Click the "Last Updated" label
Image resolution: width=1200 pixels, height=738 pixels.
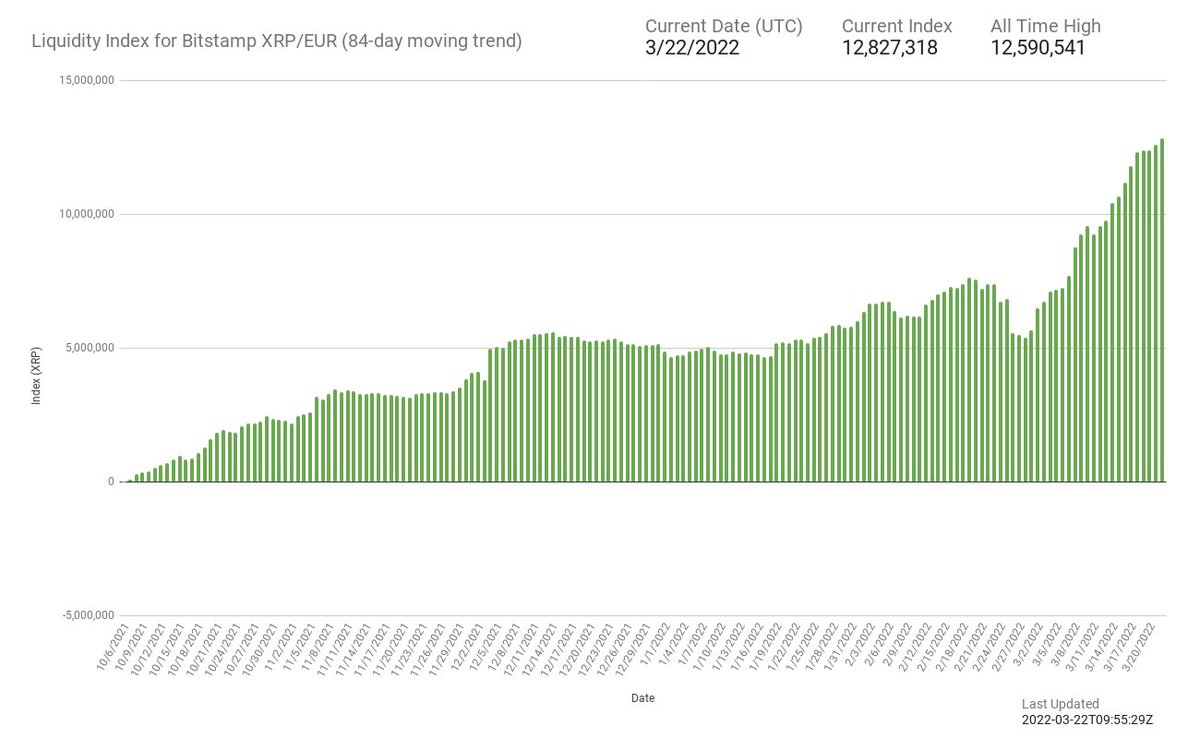click(x=1060, y=704)
